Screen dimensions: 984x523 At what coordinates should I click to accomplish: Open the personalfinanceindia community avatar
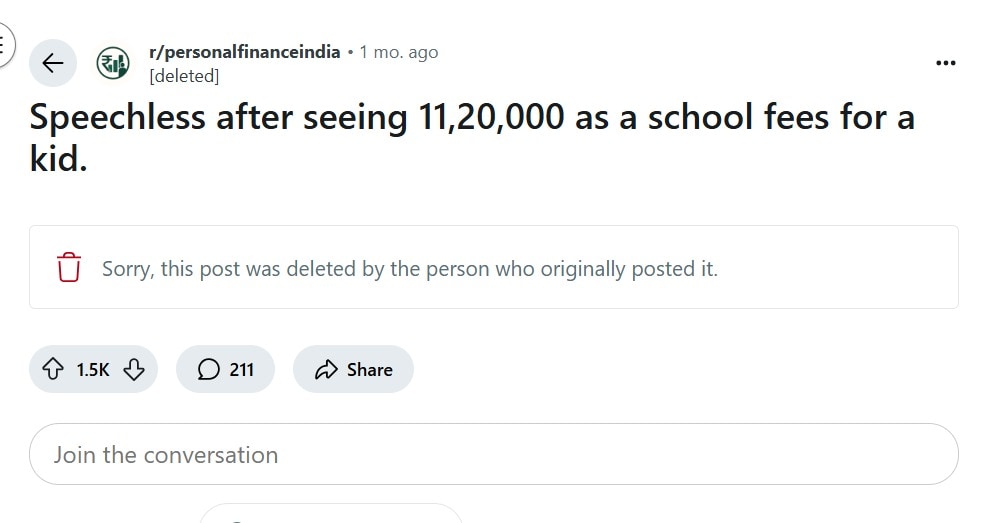tap(113, 63)
